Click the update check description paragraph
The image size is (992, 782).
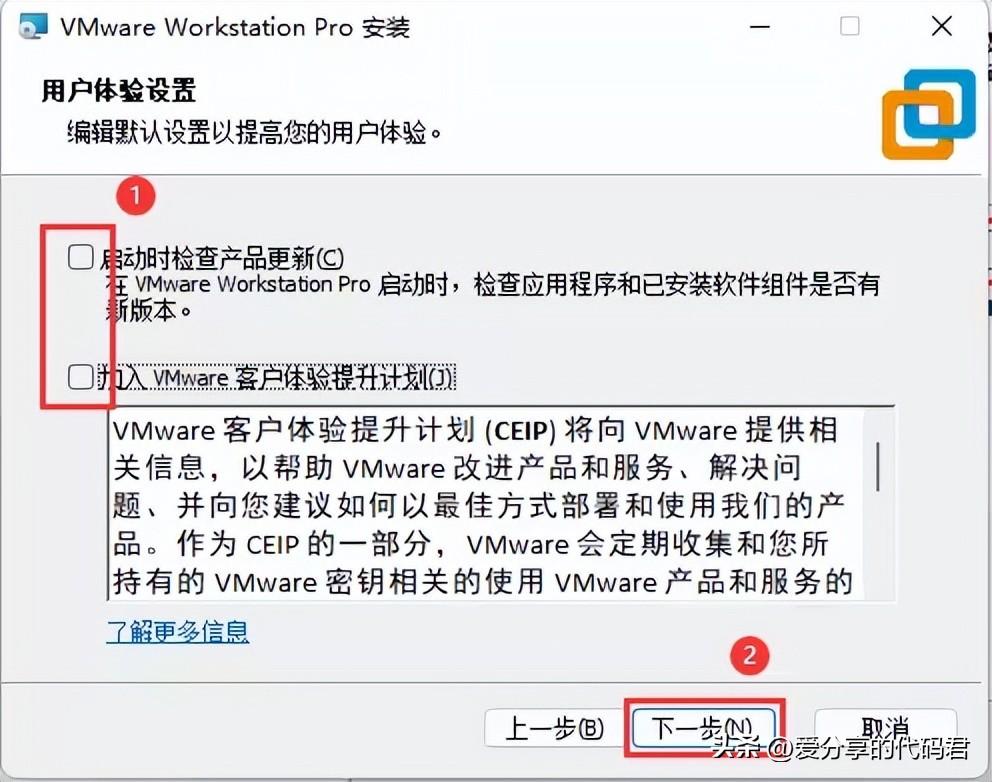pos(492,297)
